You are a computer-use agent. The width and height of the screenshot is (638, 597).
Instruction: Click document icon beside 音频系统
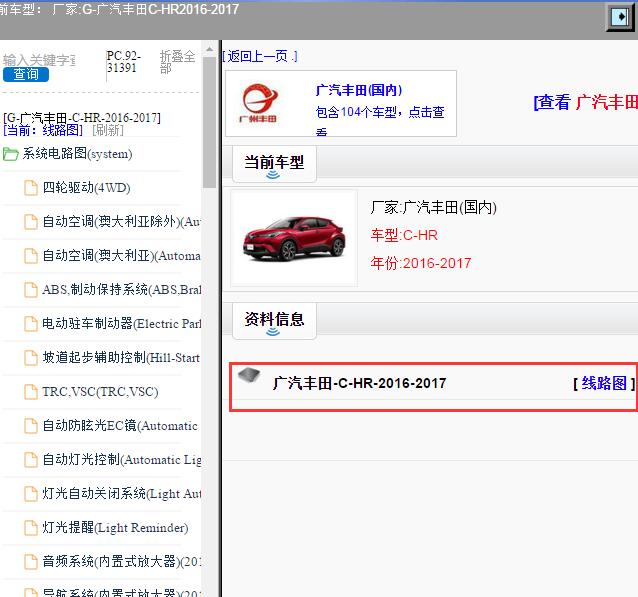(31, 562)
